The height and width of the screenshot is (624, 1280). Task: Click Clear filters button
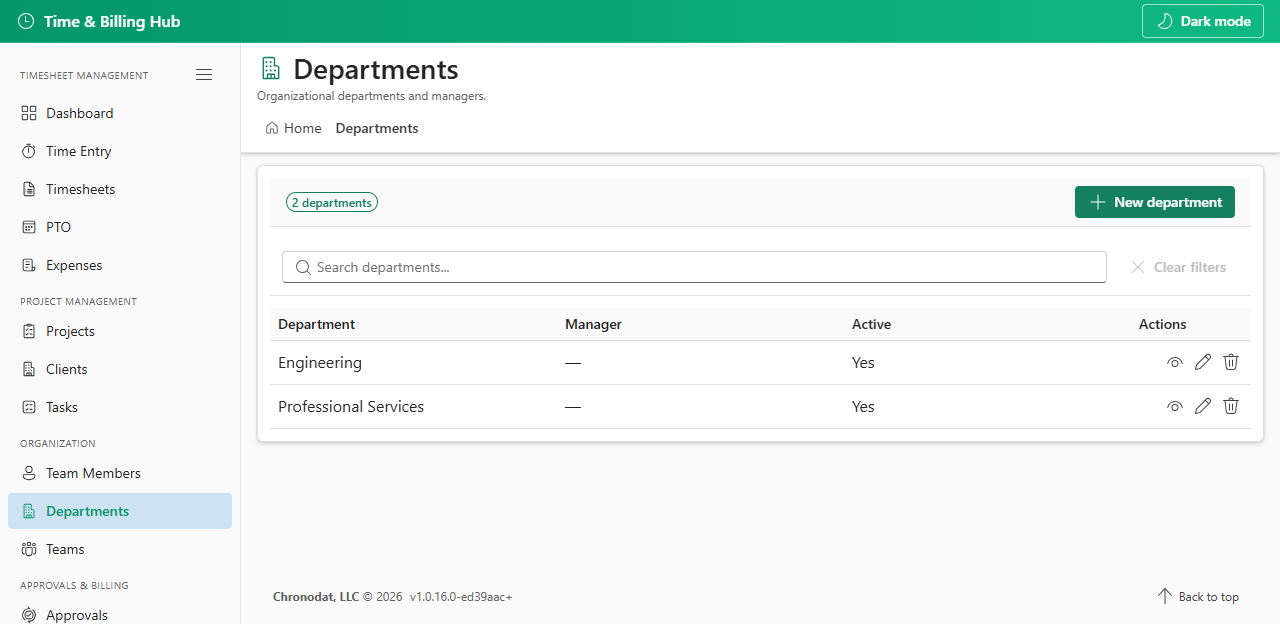coord(1178,267)
